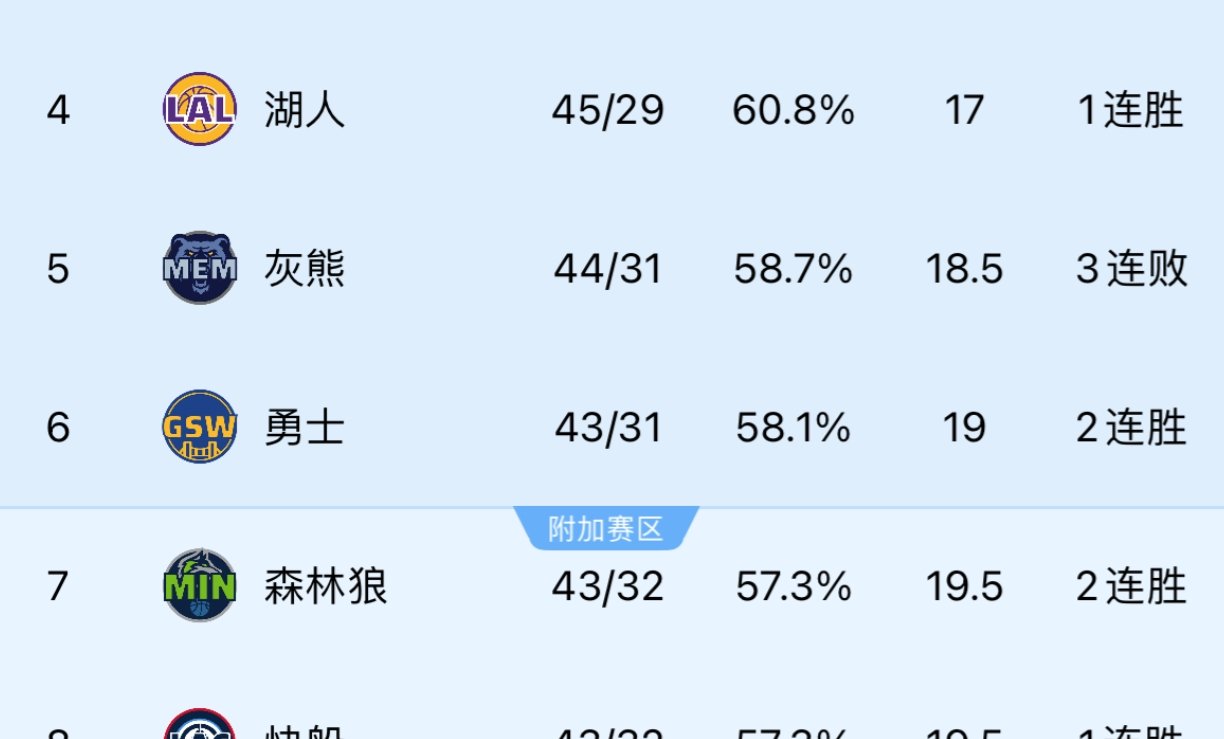Click the 1连胜 streak label for Lakers
Viewport: 1224px width, 739px height.
coord(1130,111)
